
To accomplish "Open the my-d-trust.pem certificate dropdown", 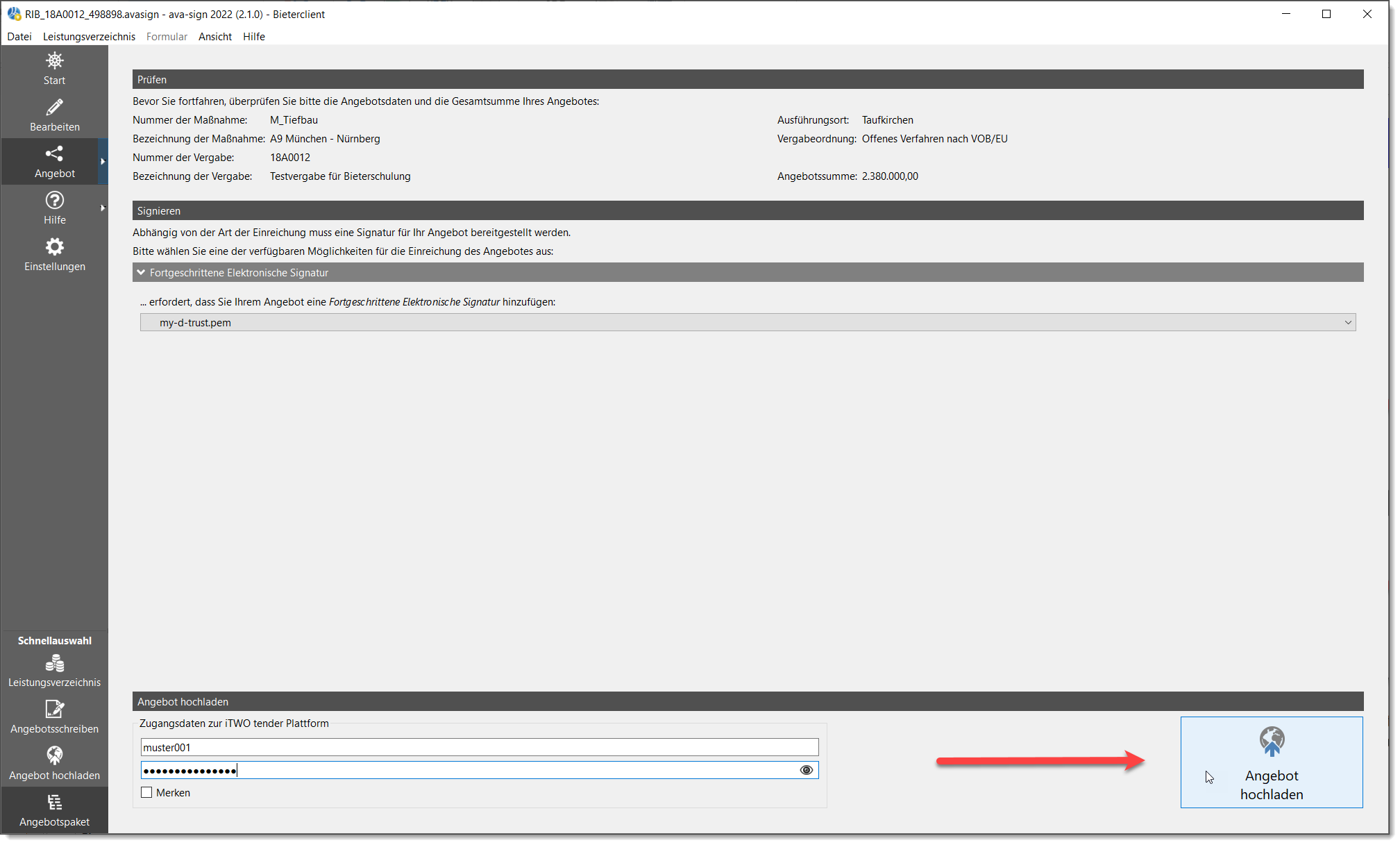I will 748,322.
